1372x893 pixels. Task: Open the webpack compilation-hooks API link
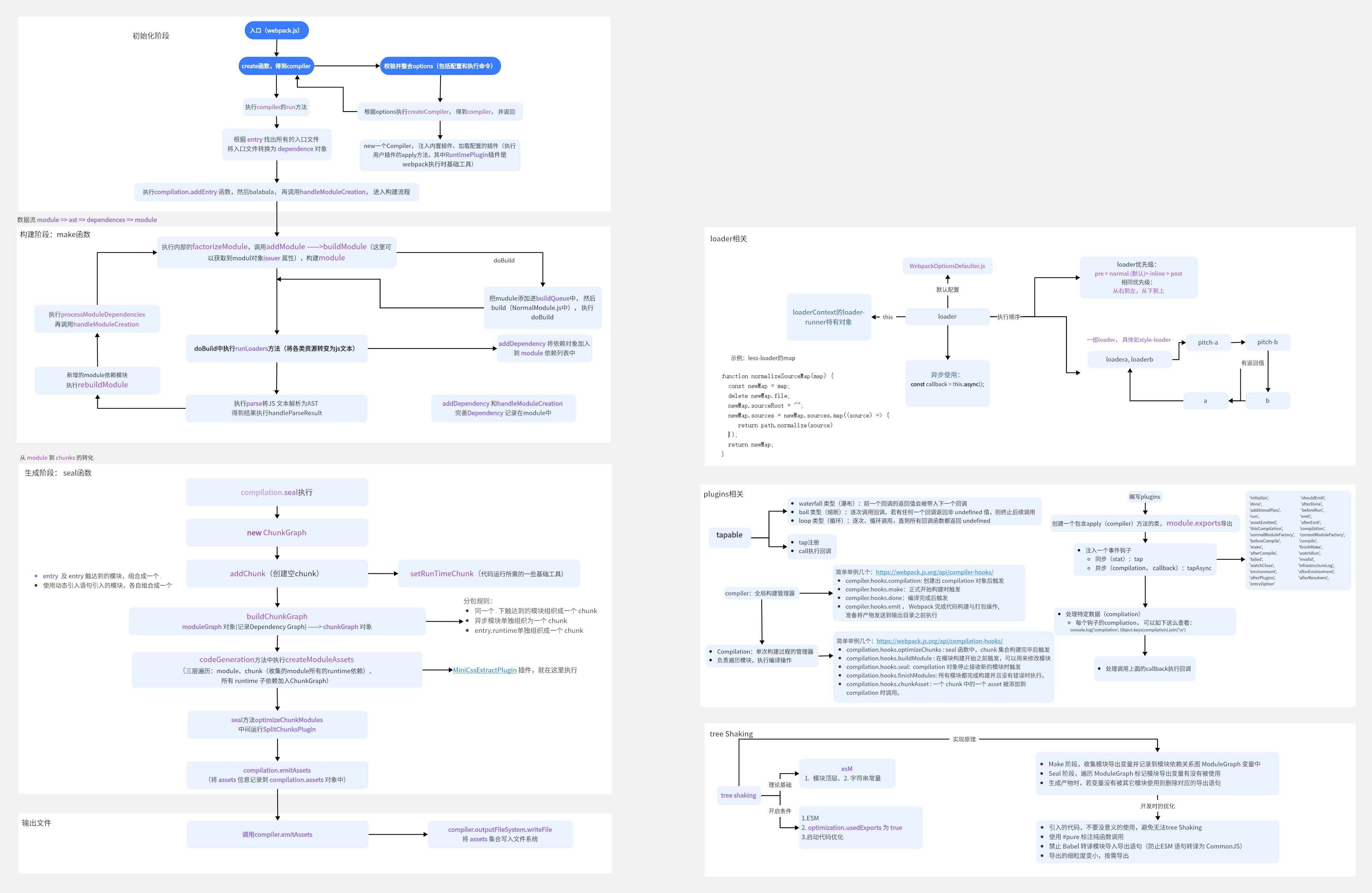point(939,641)
